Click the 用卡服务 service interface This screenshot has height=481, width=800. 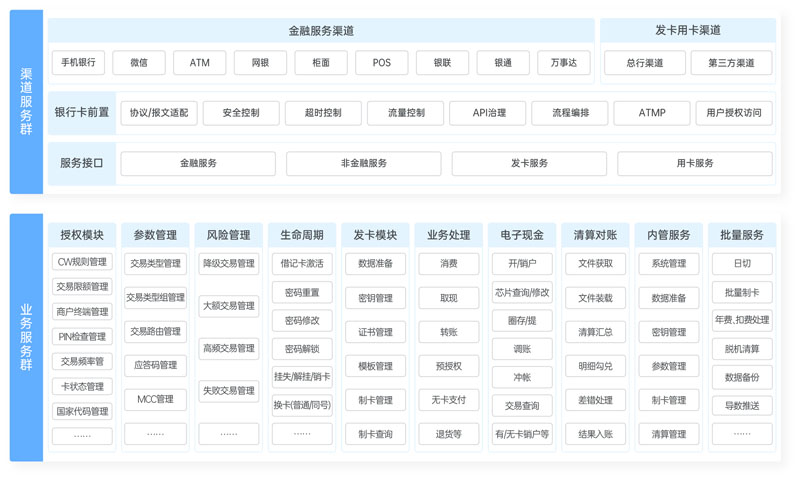[x=694, y=163]
